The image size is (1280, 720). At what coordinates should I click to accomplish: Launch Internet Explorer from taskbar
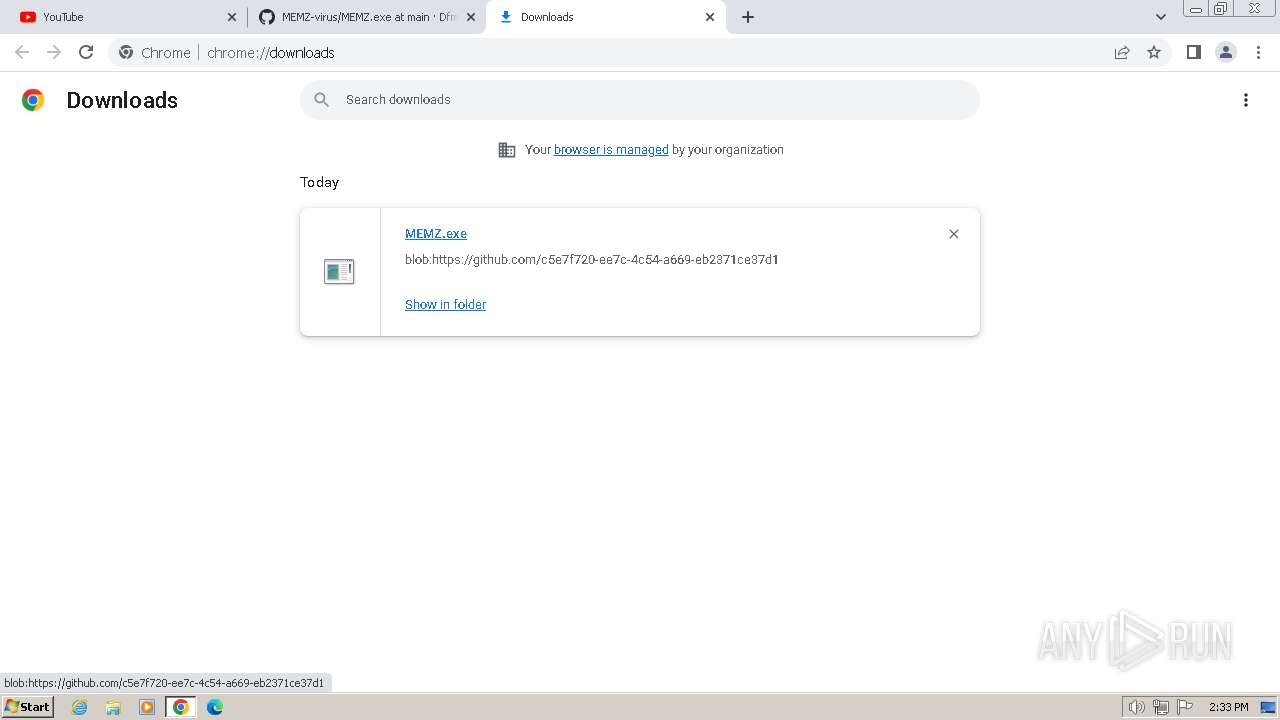tap(80, 707)
